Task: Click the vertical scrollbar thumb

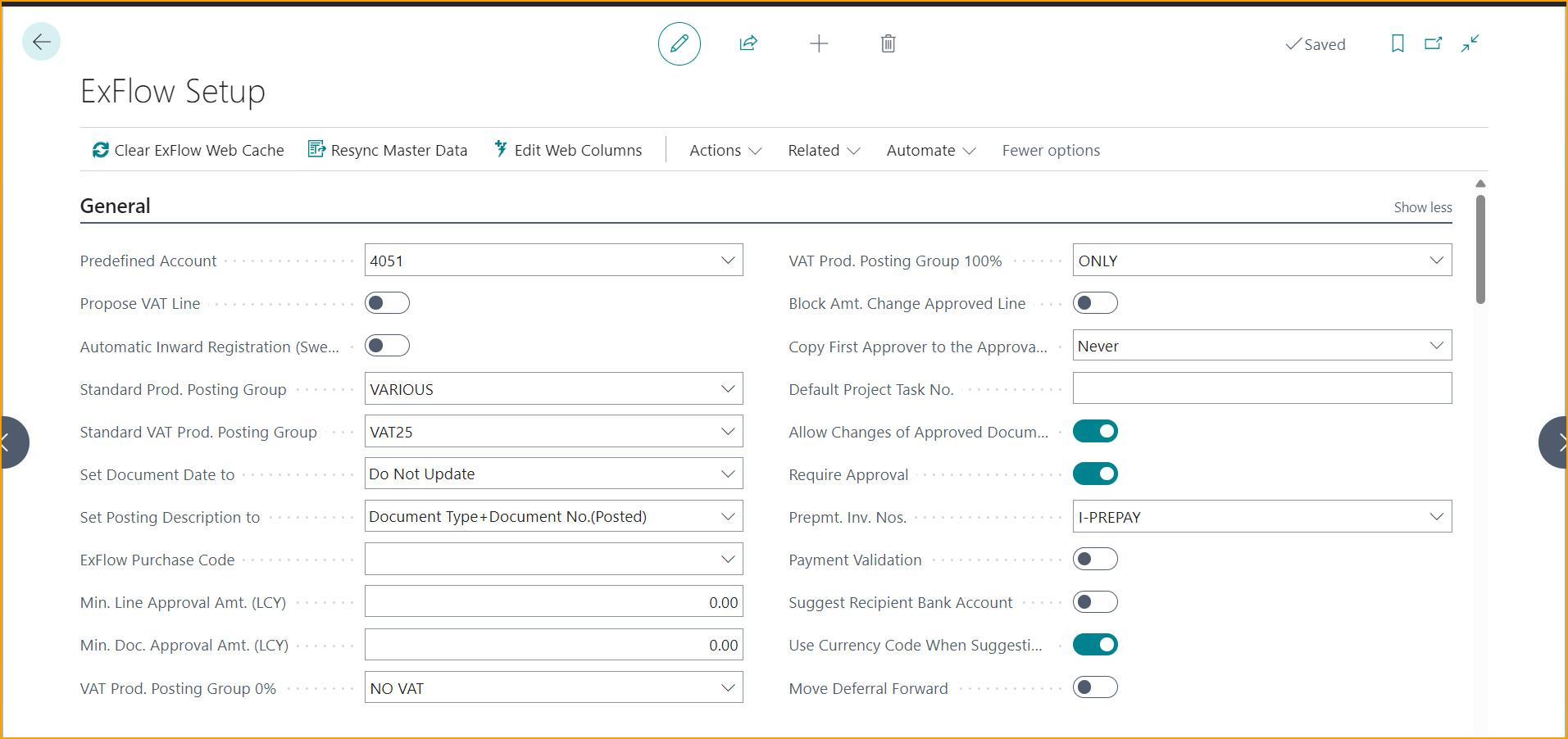Action: coord(1480,248)
